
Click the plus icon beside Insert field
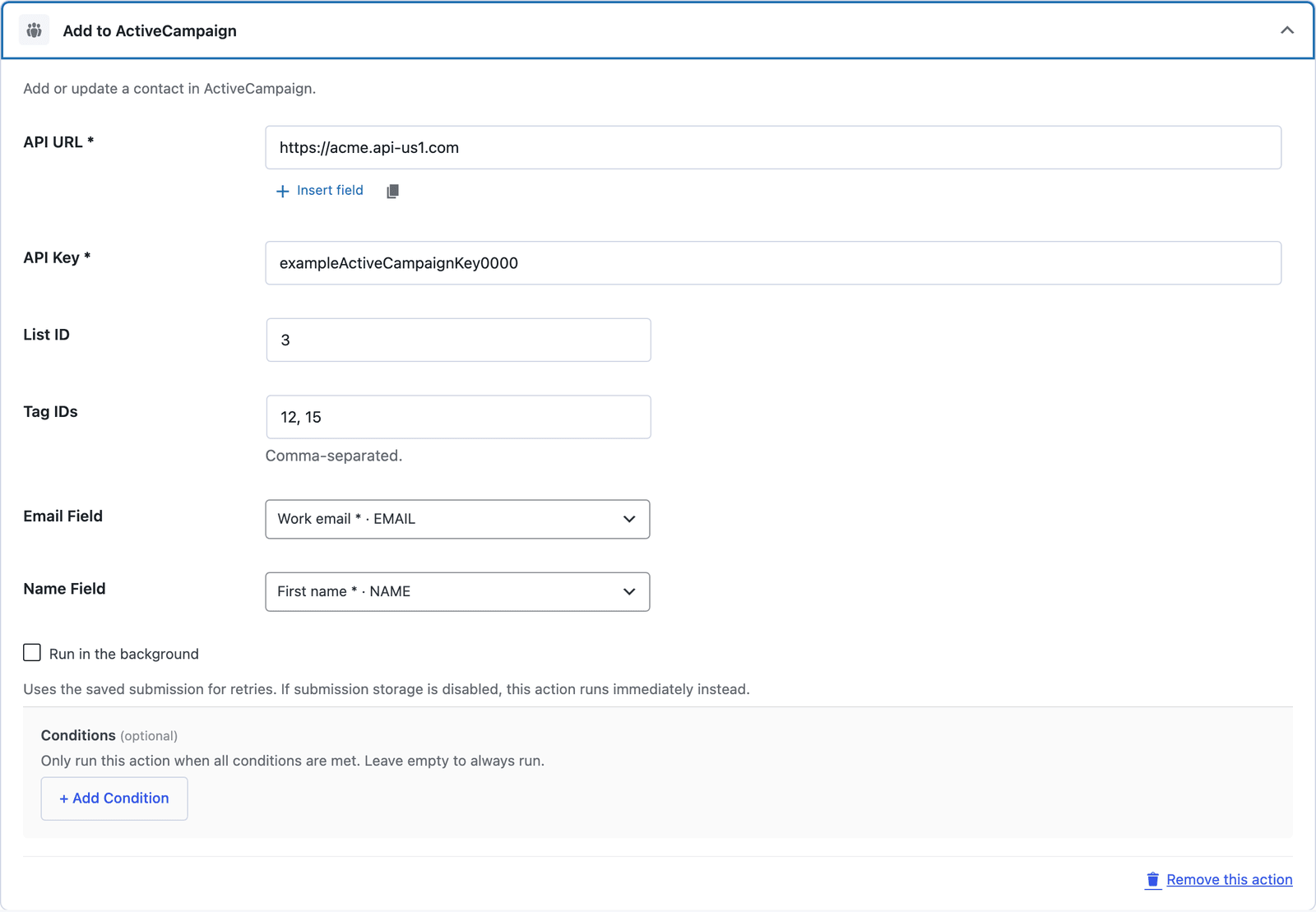[x=282, y=191]
